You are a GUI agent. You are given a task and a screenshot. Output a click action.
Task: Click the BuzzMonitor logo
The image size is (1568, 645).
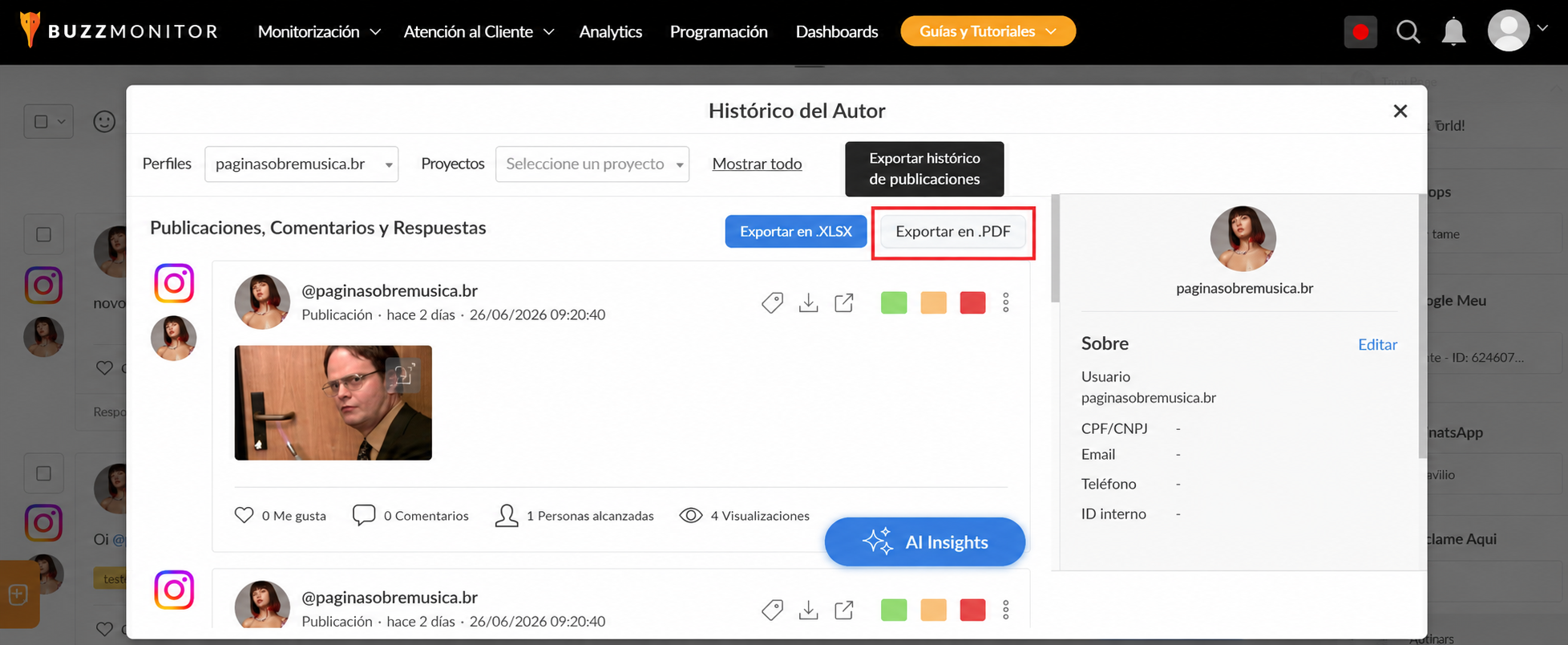click(x=118, y=30)
